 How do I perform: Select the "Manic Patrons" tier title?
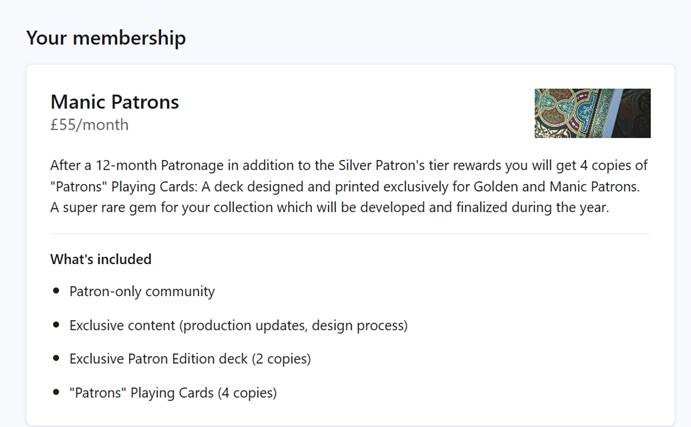tap(115, 102)
